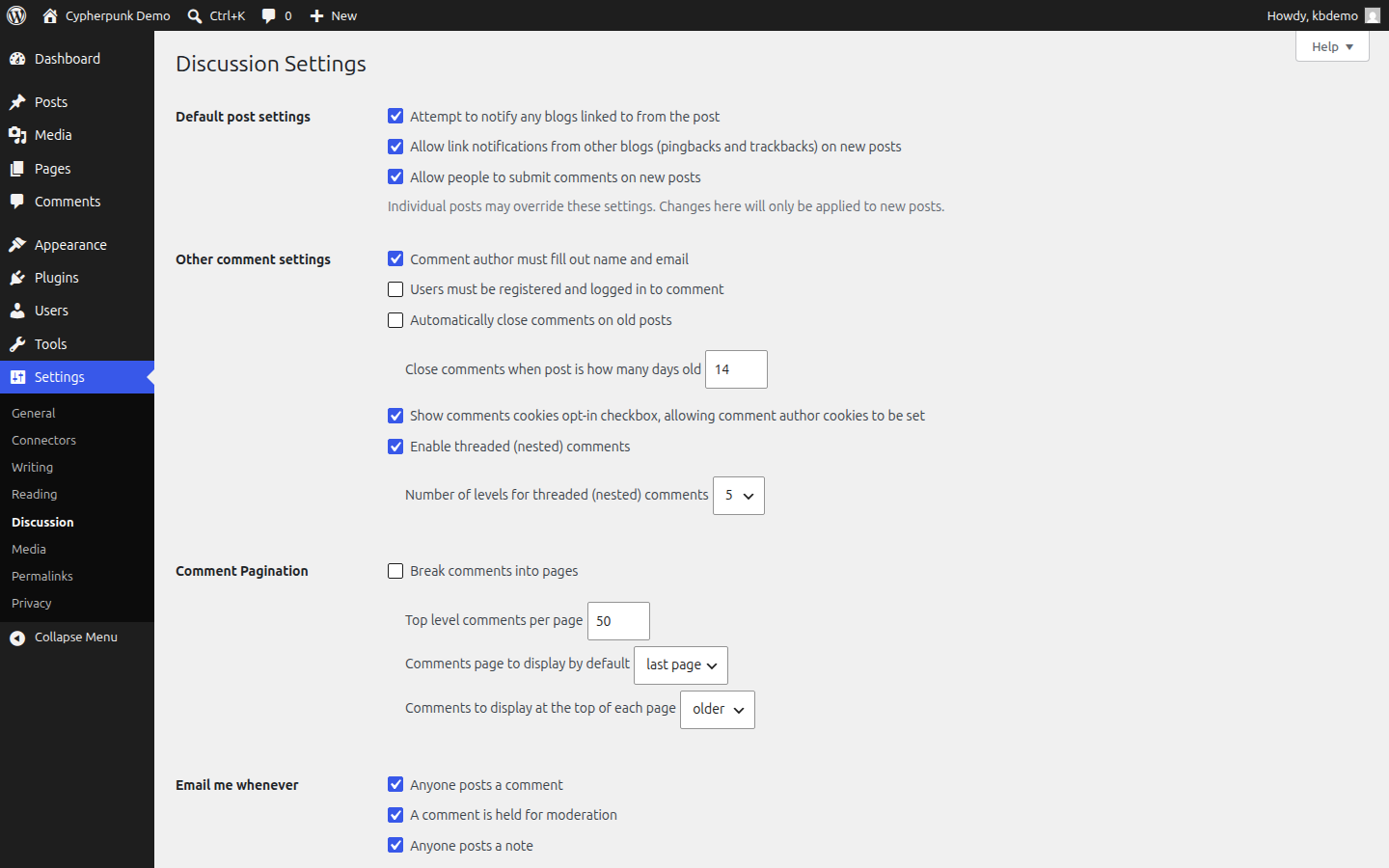
Task: Uncheck comment held for moderation email
Action: (395, 815)
